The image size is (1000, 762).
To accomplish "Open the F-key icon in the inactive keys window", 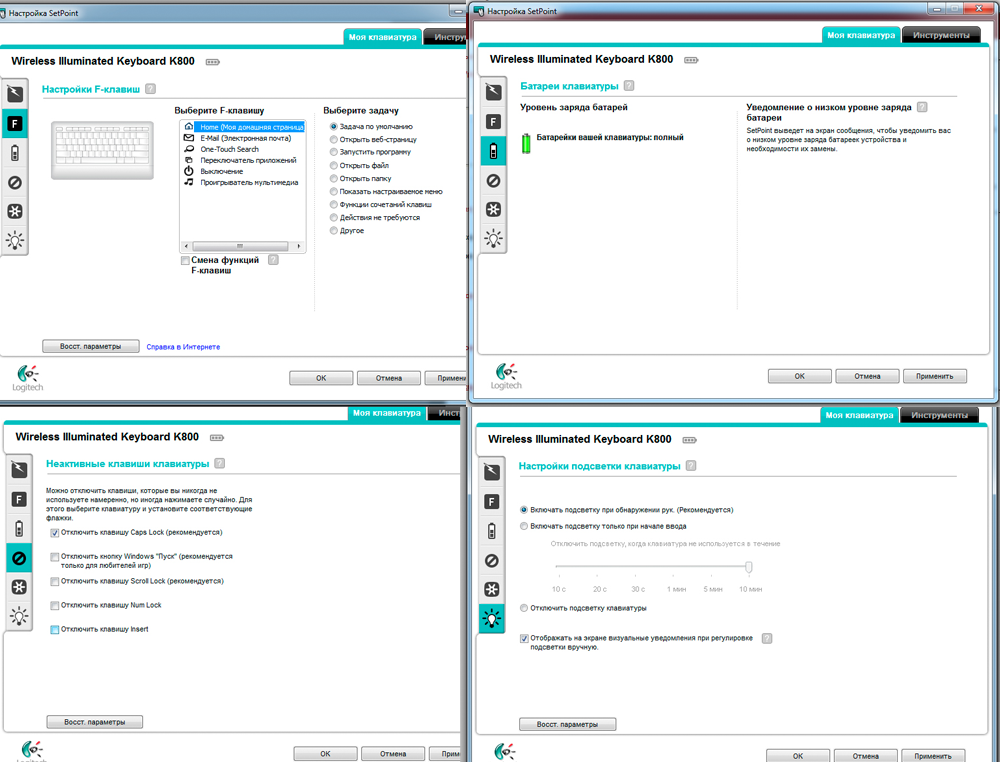I will [19, 499].
